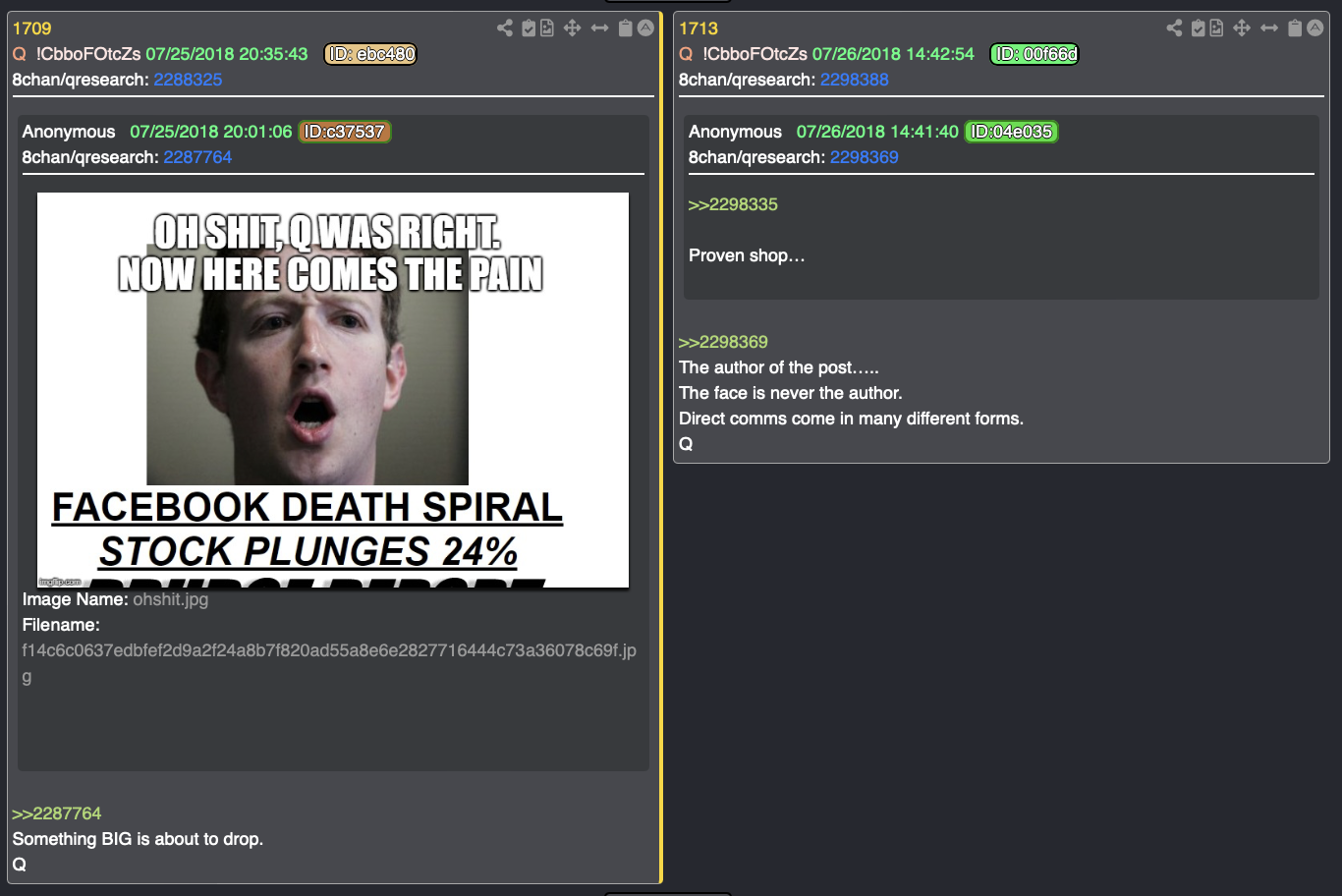Click clipboard-check icon on post 1709
This screenshot has width=1342, height=896.
[x=529, y=28]
